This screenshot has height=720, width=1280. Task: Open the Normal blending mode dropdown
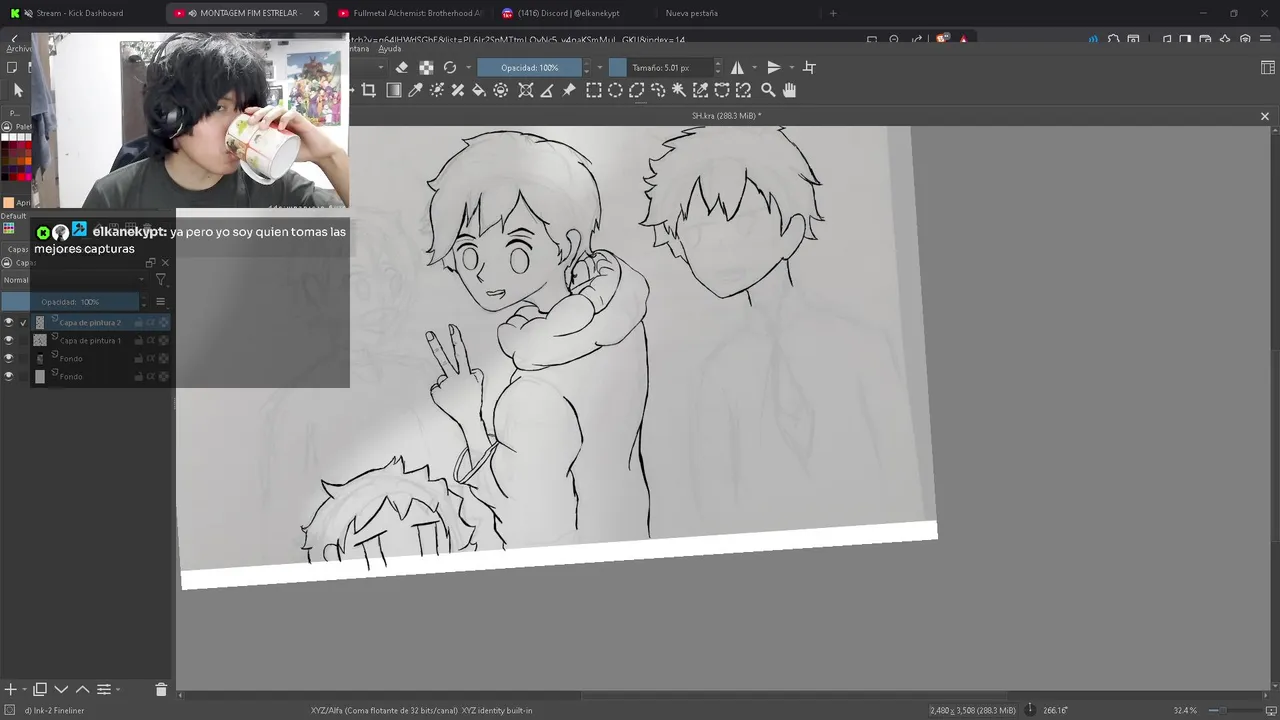pos(74,280)
